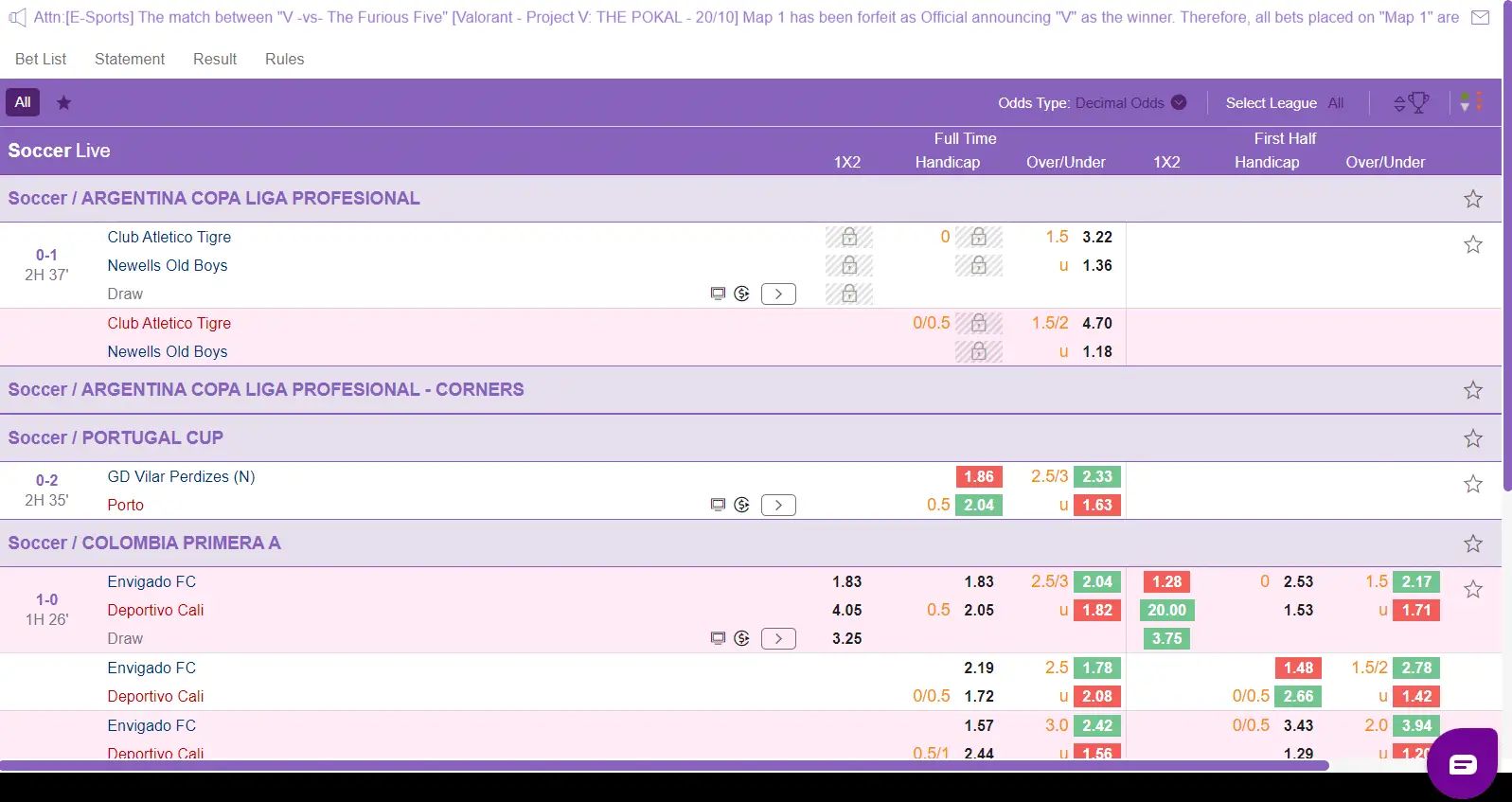Select the All sports filter button
Viewport: 1512px width, 802px height.
(x=23, y=102)
